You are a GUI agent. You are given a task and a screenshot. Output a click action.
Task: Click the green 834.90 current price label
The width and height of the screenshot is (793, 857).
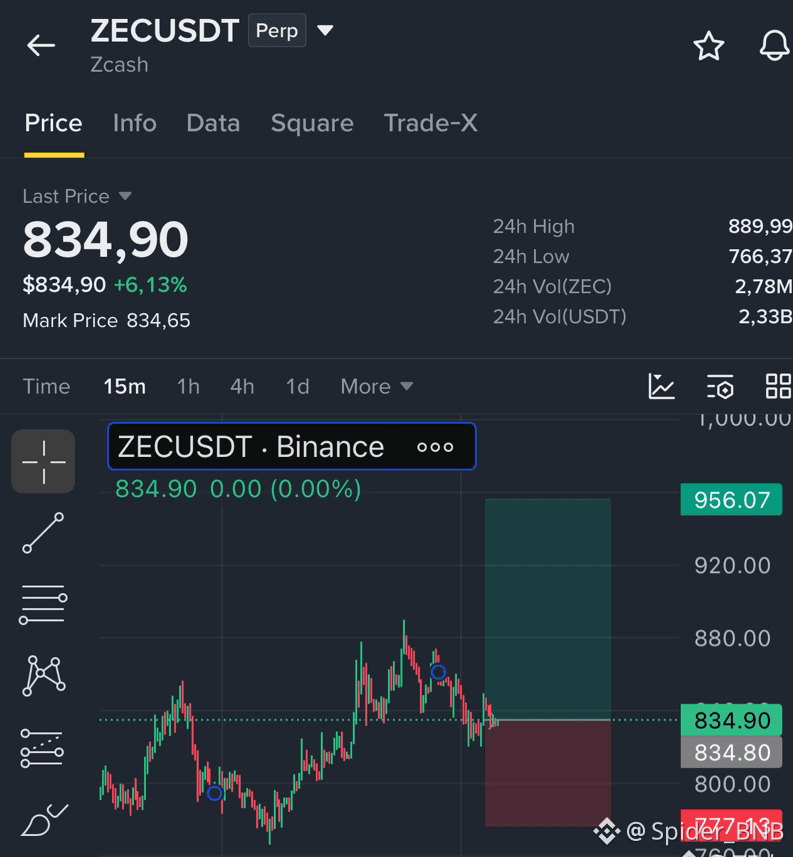pos(731,720)
